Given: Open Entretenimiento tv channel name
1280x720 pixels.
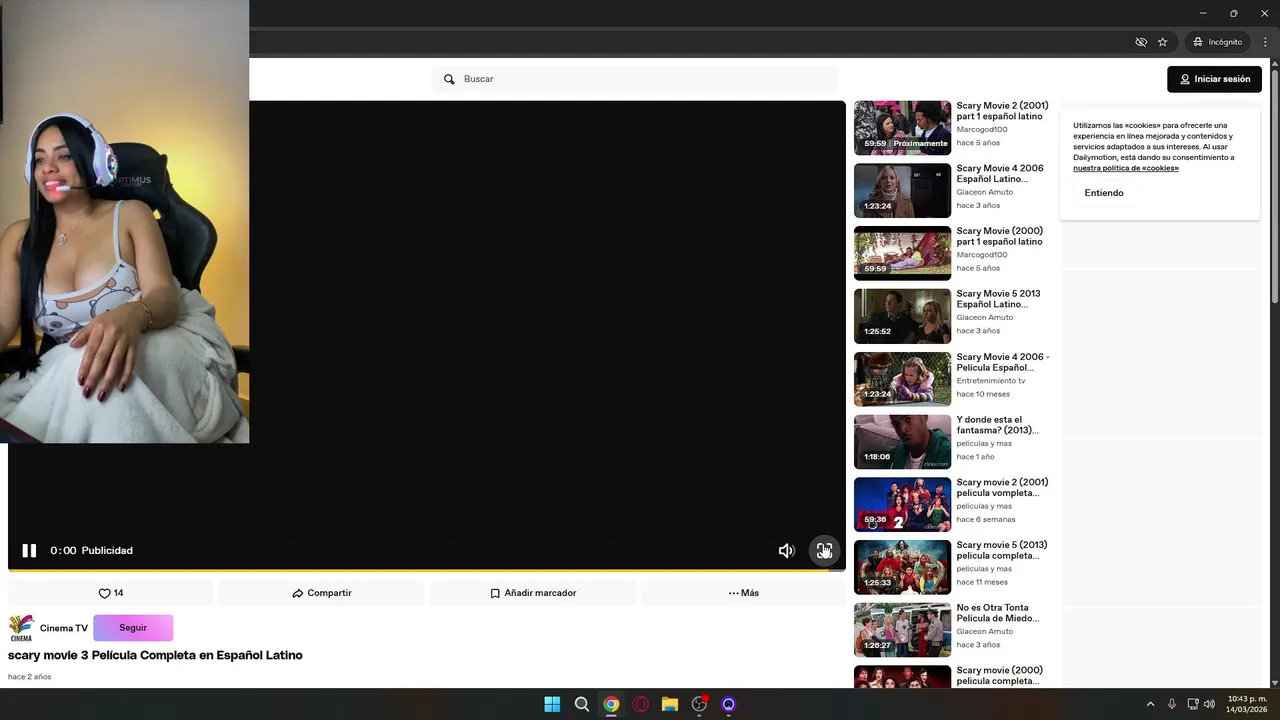Looking at the screenshot, I should (990, 380).
